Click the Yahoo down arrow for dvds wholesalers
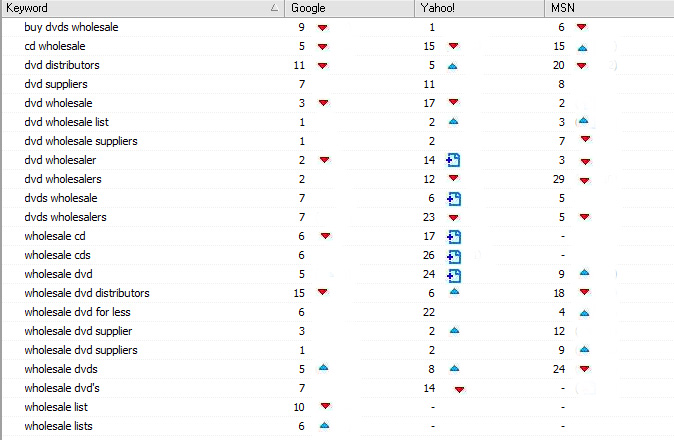 (x=453, y=218)
